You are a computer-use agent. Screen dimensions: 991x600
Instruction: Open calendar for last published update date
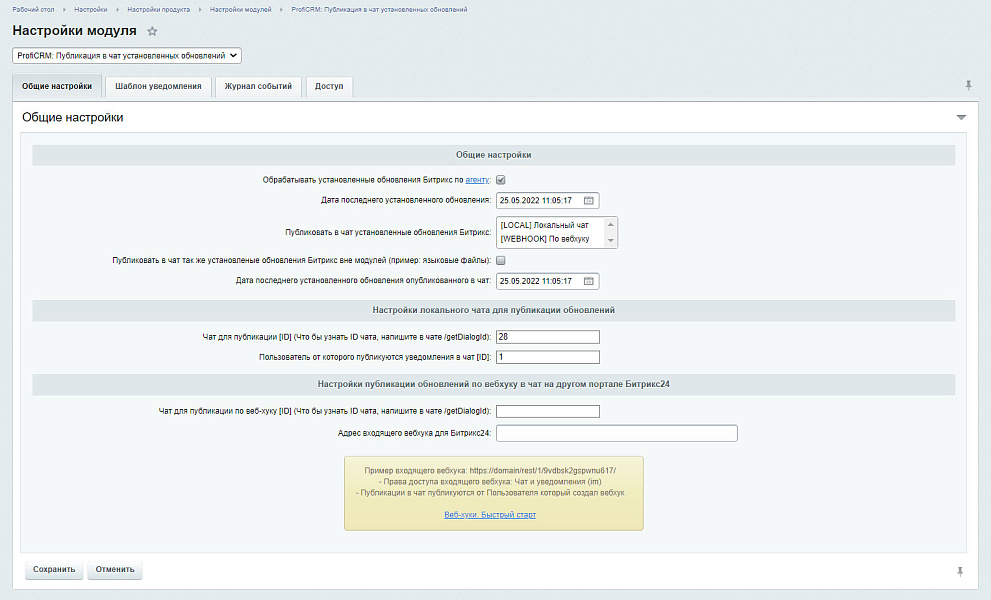589,281
